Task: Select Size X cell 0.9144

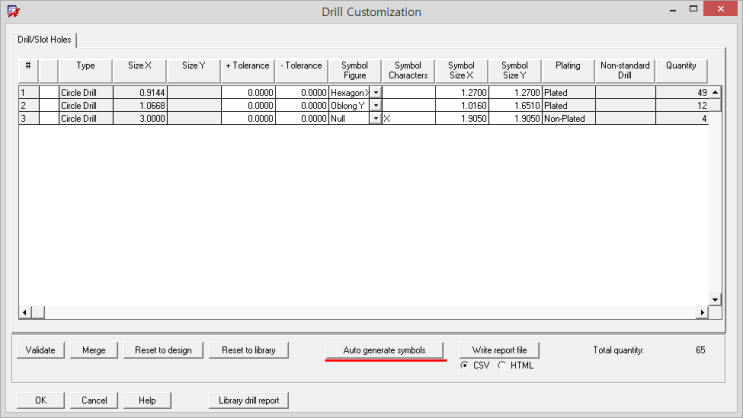Action: pos(140,93)
